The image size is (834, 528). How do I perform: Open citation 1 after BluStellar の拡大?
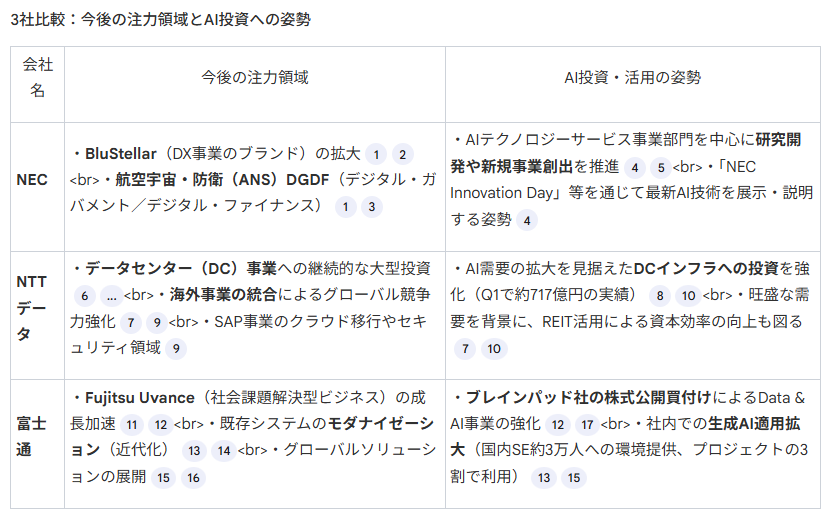click(x=376, y=155)
